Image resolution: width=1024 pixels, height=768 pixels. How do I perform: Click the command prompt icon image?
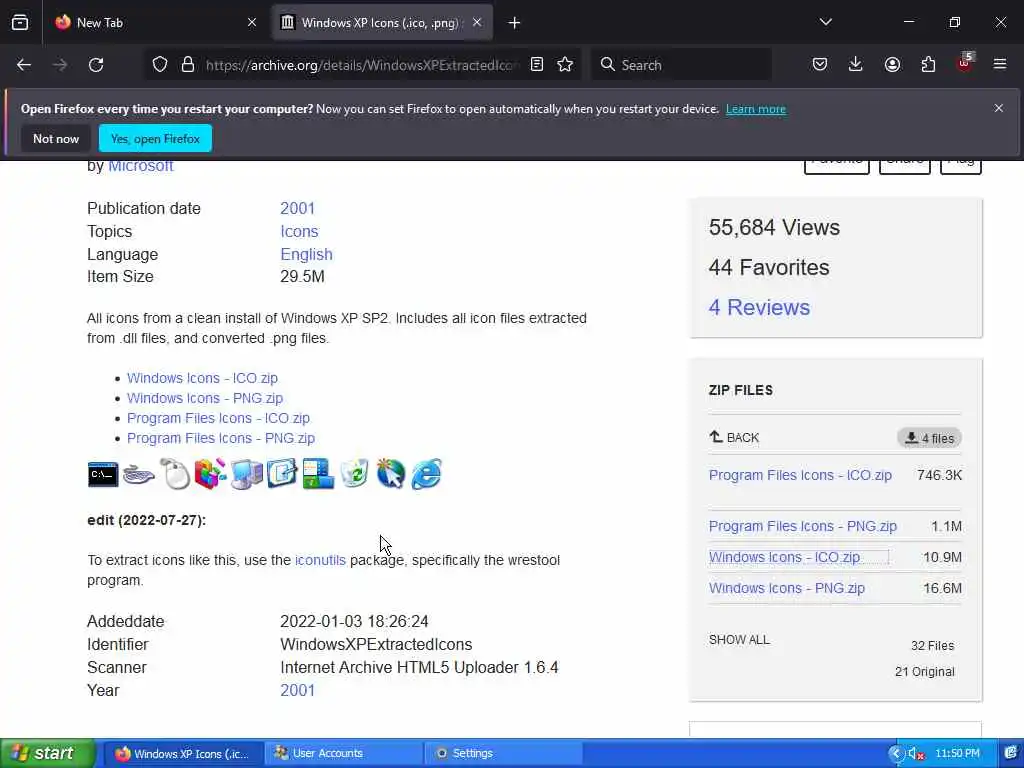(x=103, y=474)
